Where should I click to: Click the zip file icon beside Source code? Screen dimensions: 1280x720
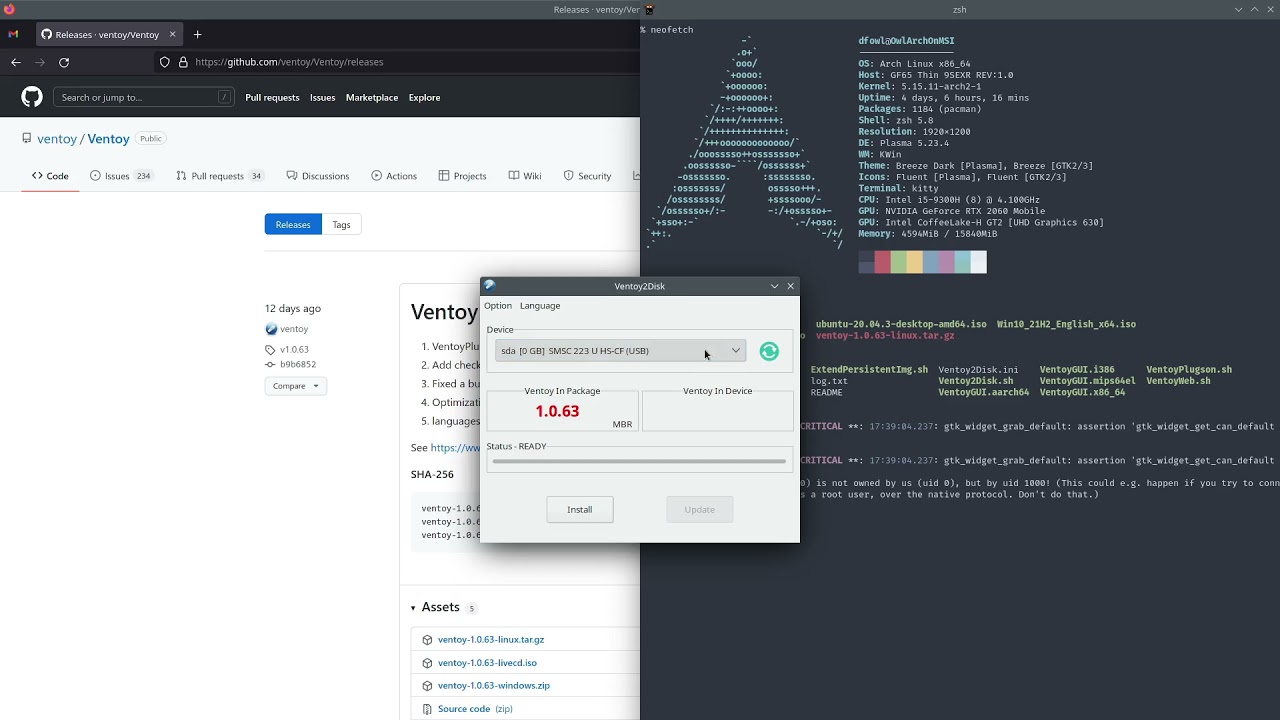[x=427, y=709]
